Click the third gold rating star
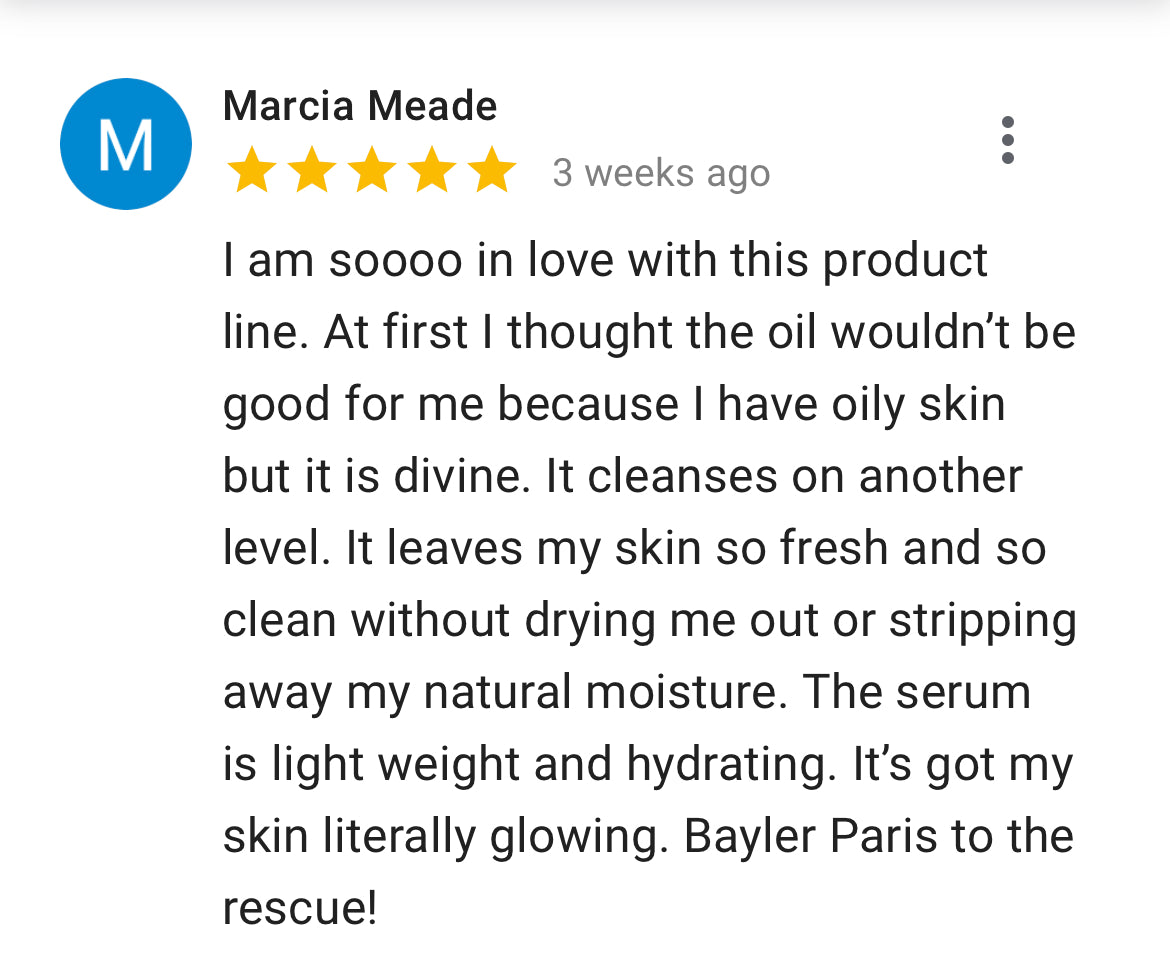 [x=372, y=171]
